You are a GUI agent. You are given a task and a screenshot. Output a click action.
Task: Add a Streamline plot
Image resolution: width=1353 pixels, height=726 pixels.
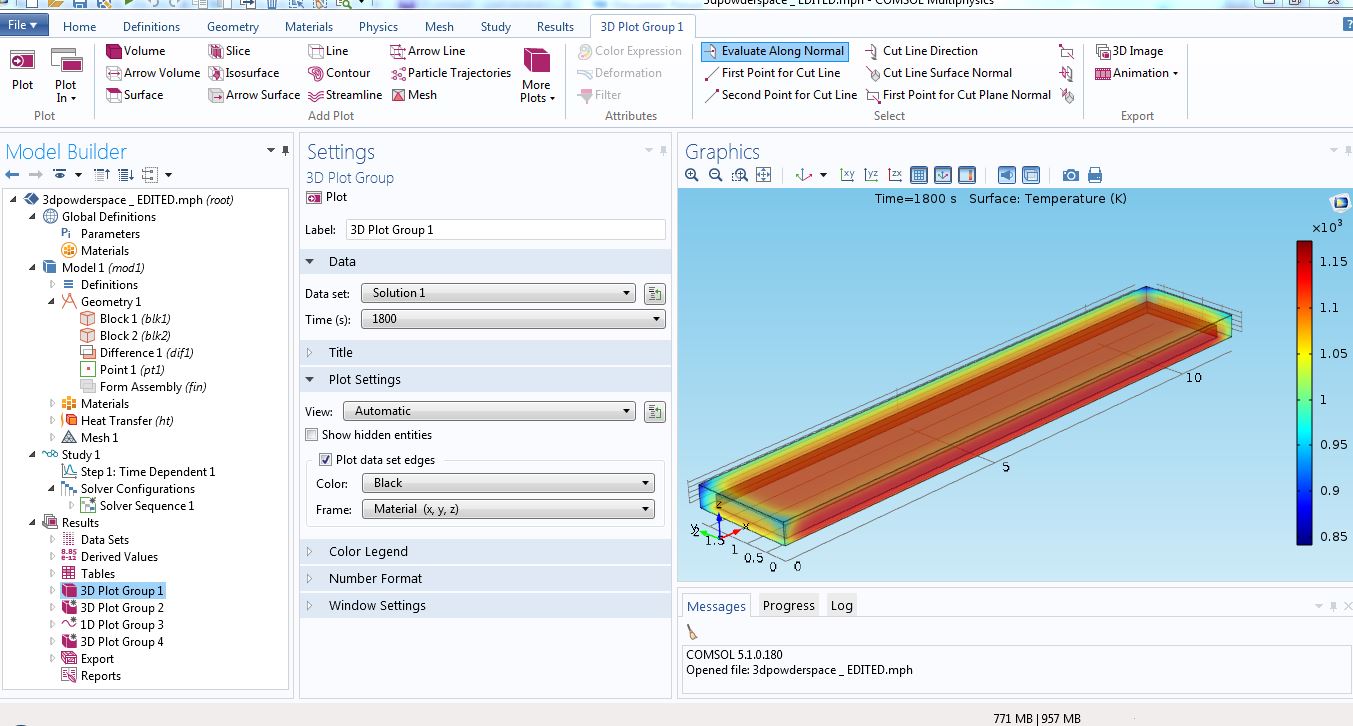345,95
